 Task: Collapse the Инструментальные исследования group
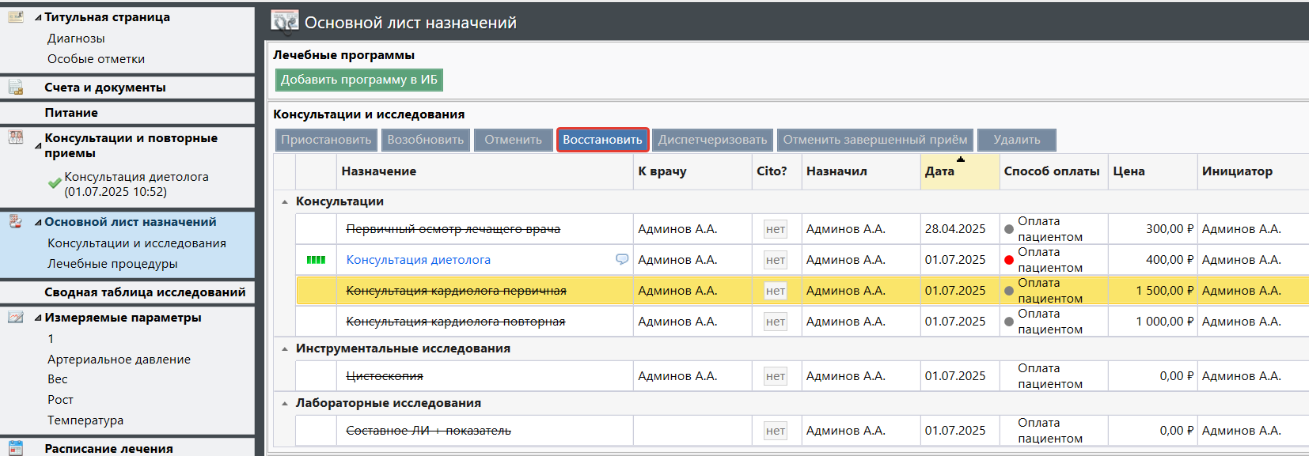[x=285, y=349]
